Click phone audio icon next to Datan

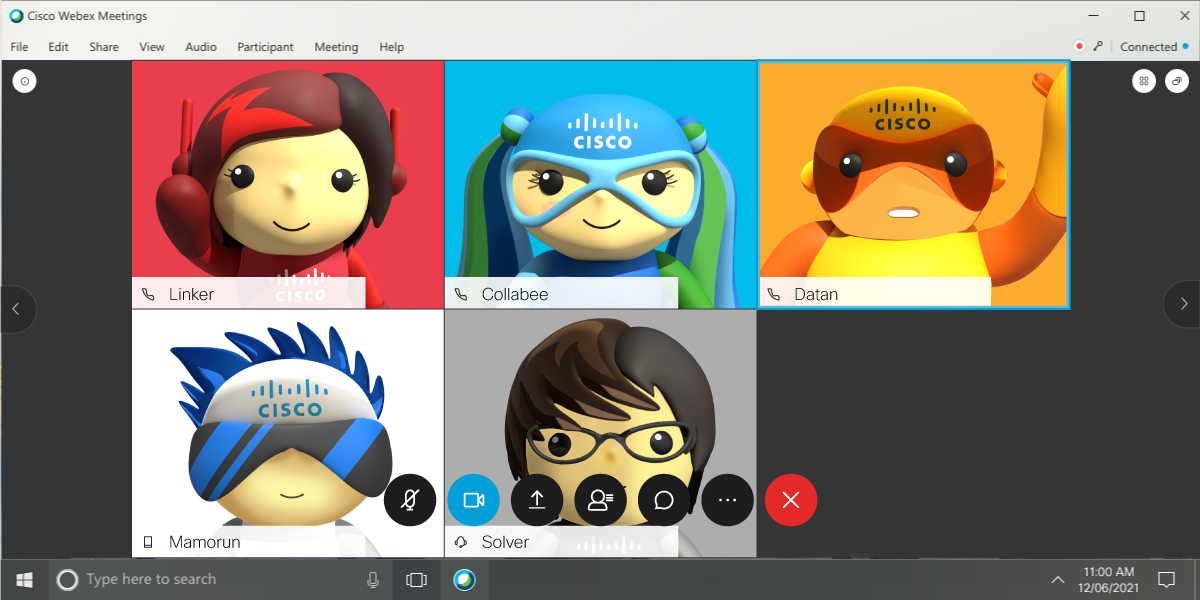(774, 295)
